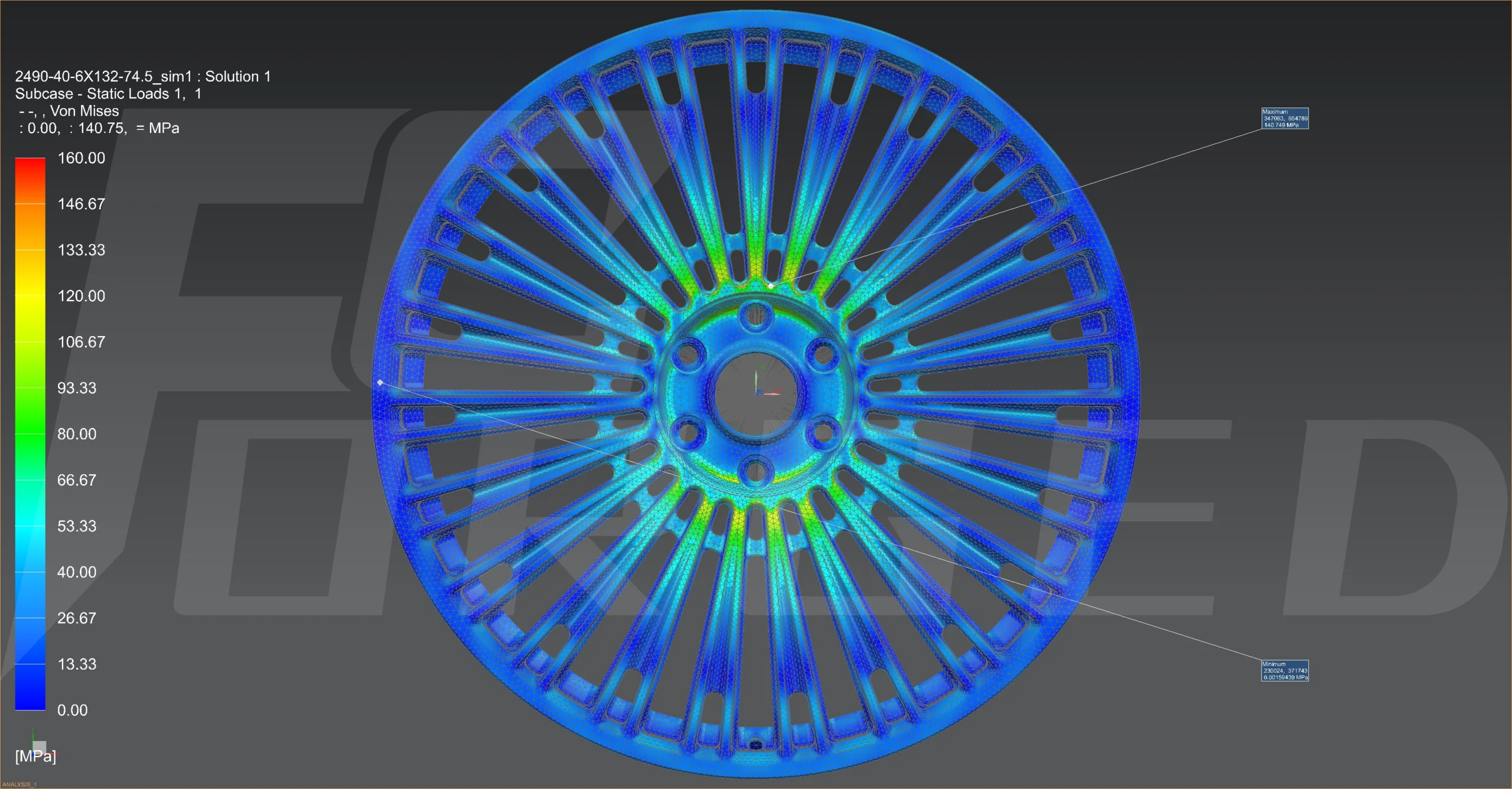The width and height of the screenshot is (1512, 789).
Task: Click the legend value 133.33
Action: (81, 250)
